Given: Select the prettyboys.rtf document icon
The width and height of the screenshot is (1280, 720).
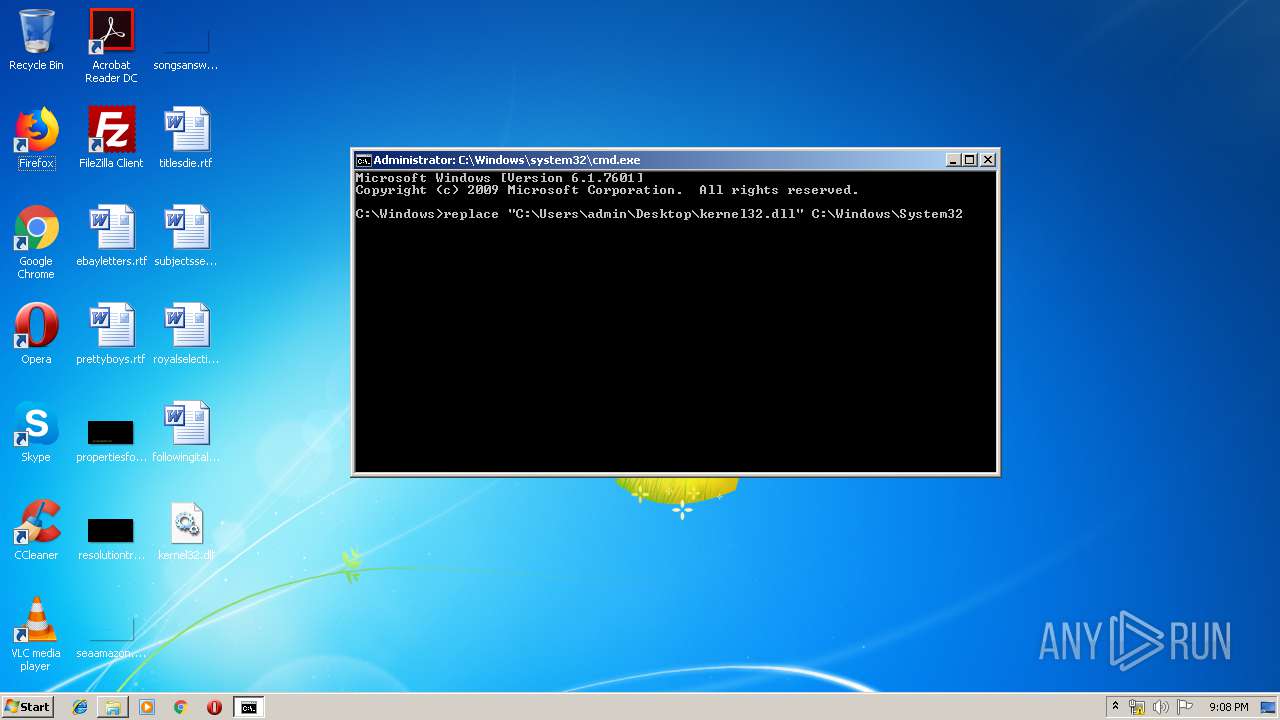Looking at the screenshot, I should coord(111,334).
